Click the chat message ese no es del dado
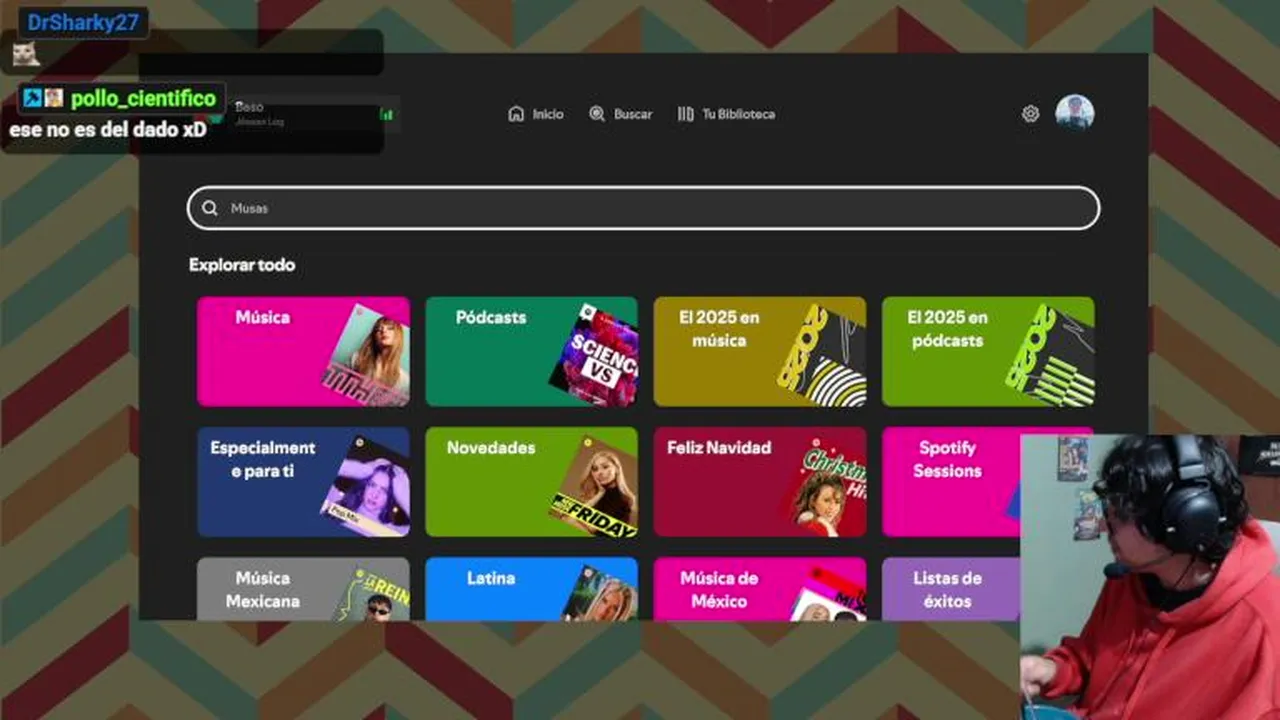The height and width of the screenshot is (720, 1280). (108, 130)
